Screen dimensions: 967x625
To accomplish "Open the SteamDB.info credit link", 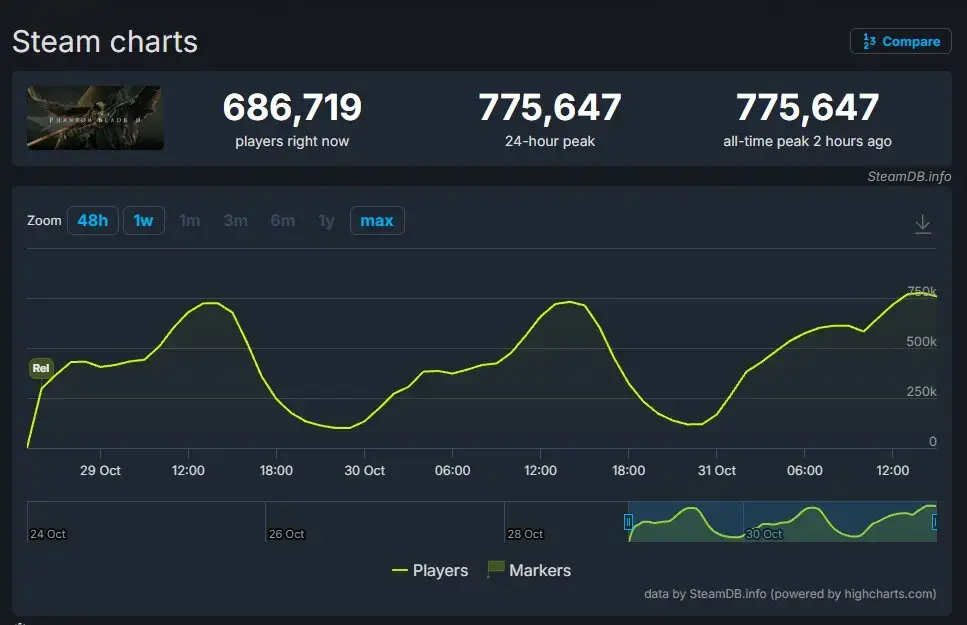I will pos(909,176).
